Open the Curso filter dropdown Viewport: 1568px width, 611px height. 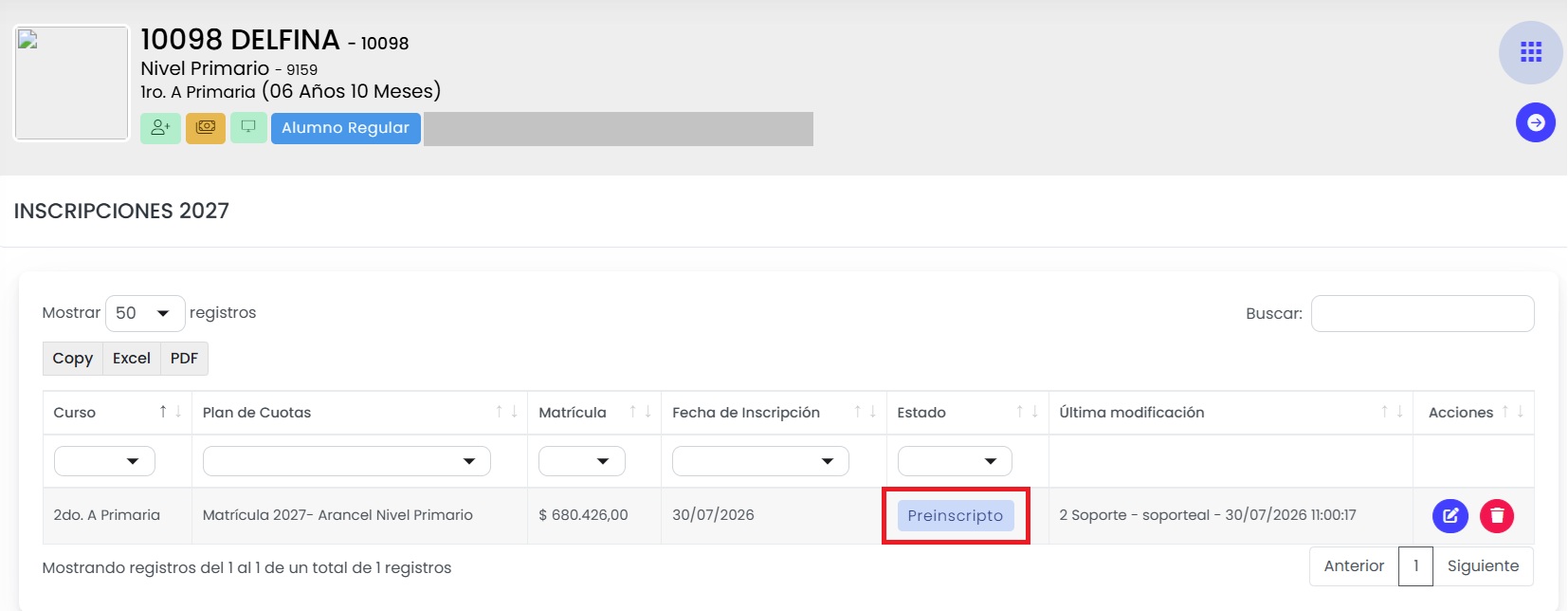click(104, 461)
